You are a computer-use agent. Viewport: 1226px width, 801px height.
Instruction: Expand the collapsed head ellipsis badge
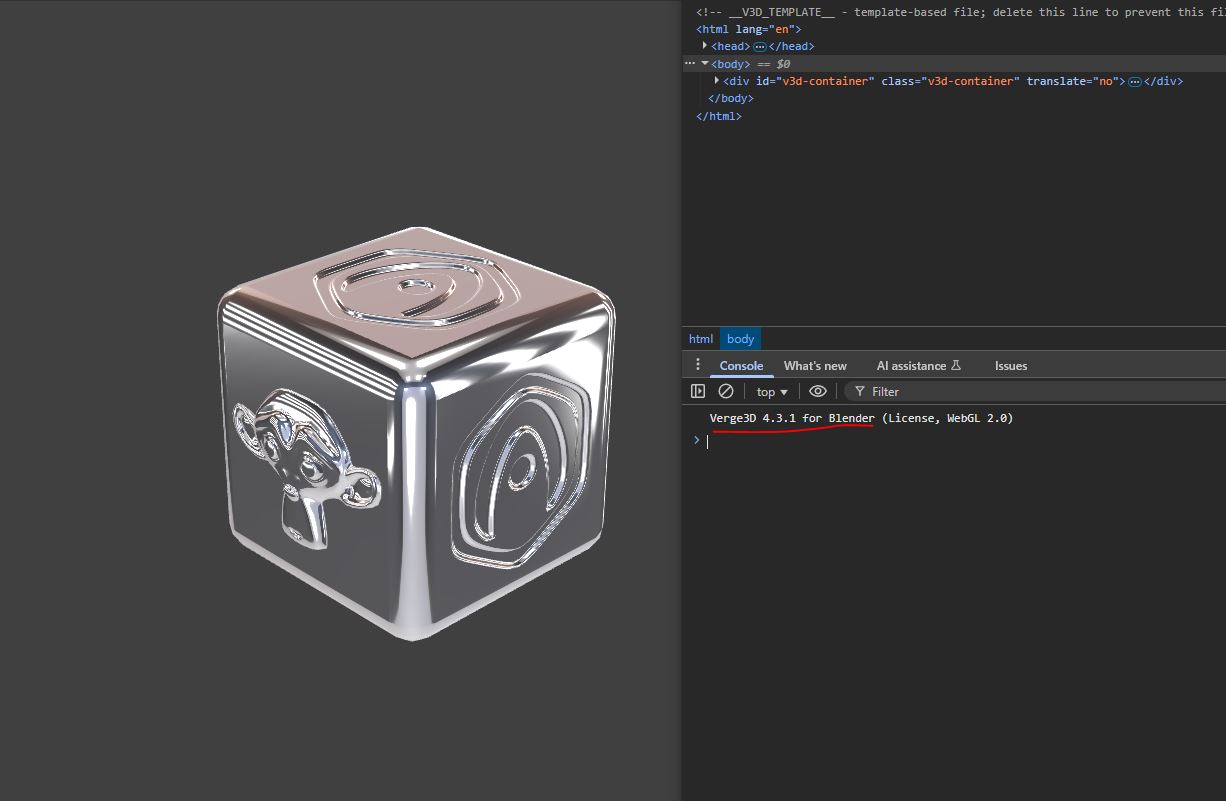coord(759,46)
